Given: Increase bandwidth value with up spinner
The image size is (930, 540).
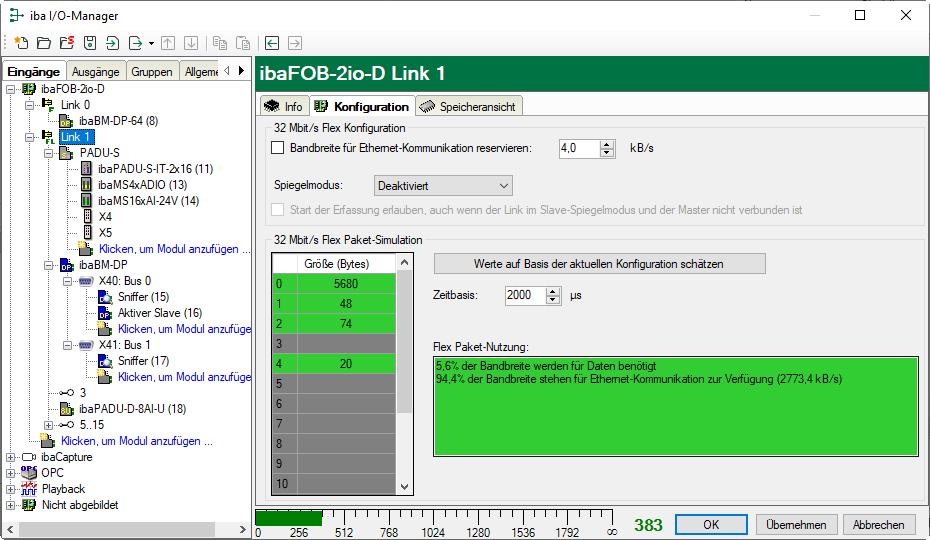Looking at the screenshot, I should 607,145.
